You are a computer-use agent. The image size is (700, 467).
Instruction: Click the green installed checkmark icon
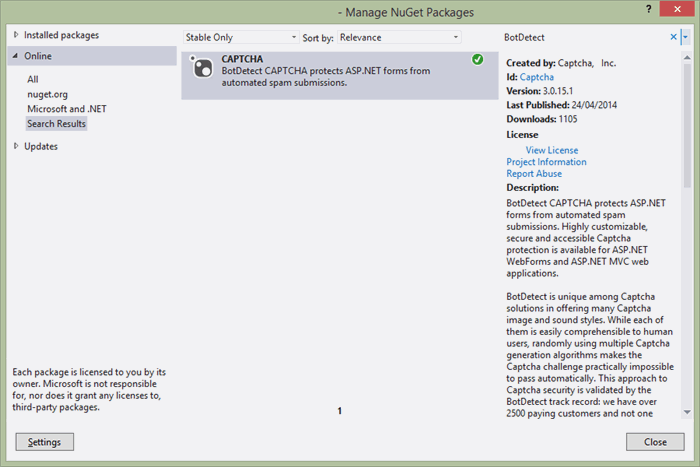click(477, 59)
